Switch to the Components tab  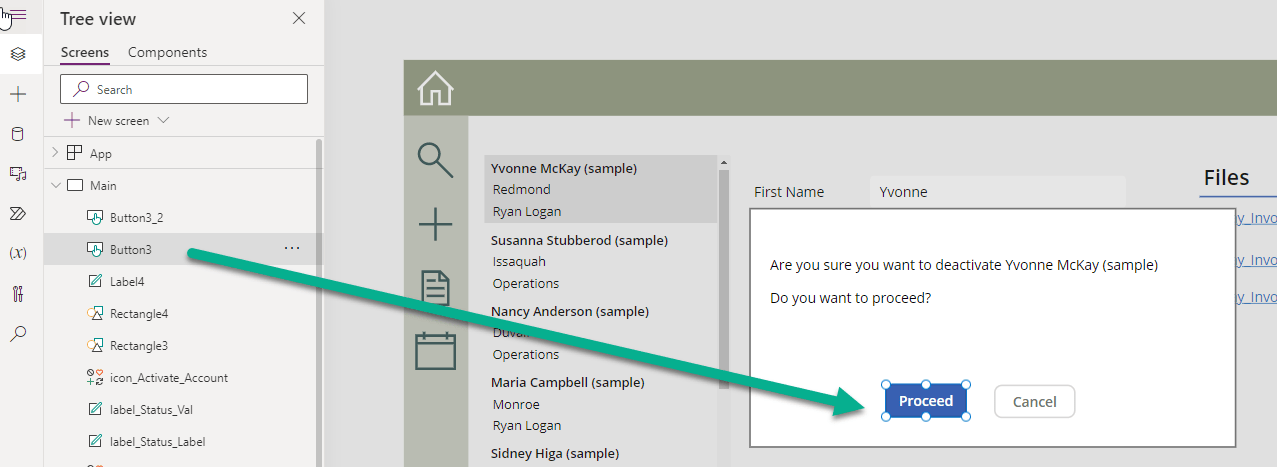pyautogui.click(x=167, y=52)
